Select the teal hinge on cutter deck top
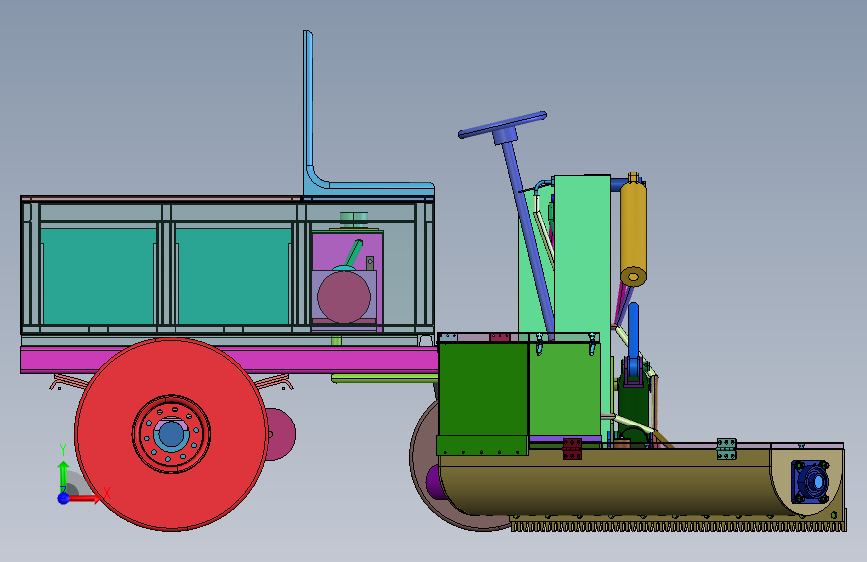Image resolution: width=867 pixels, height=562 pixels. pyautogui.click(x=727, y=449)
